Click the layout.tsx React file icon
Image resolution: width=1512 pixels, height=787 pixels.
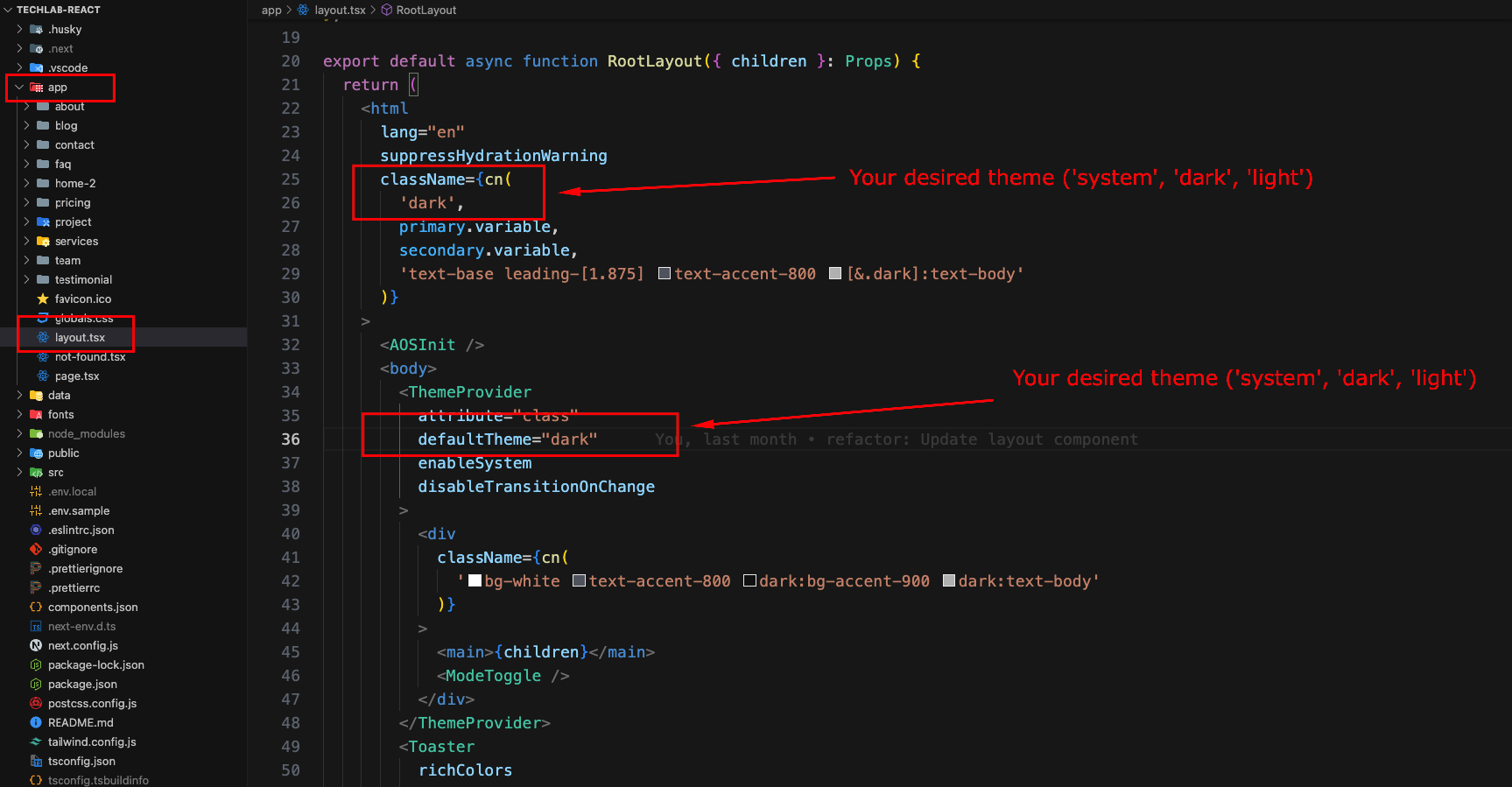[43, 337]
